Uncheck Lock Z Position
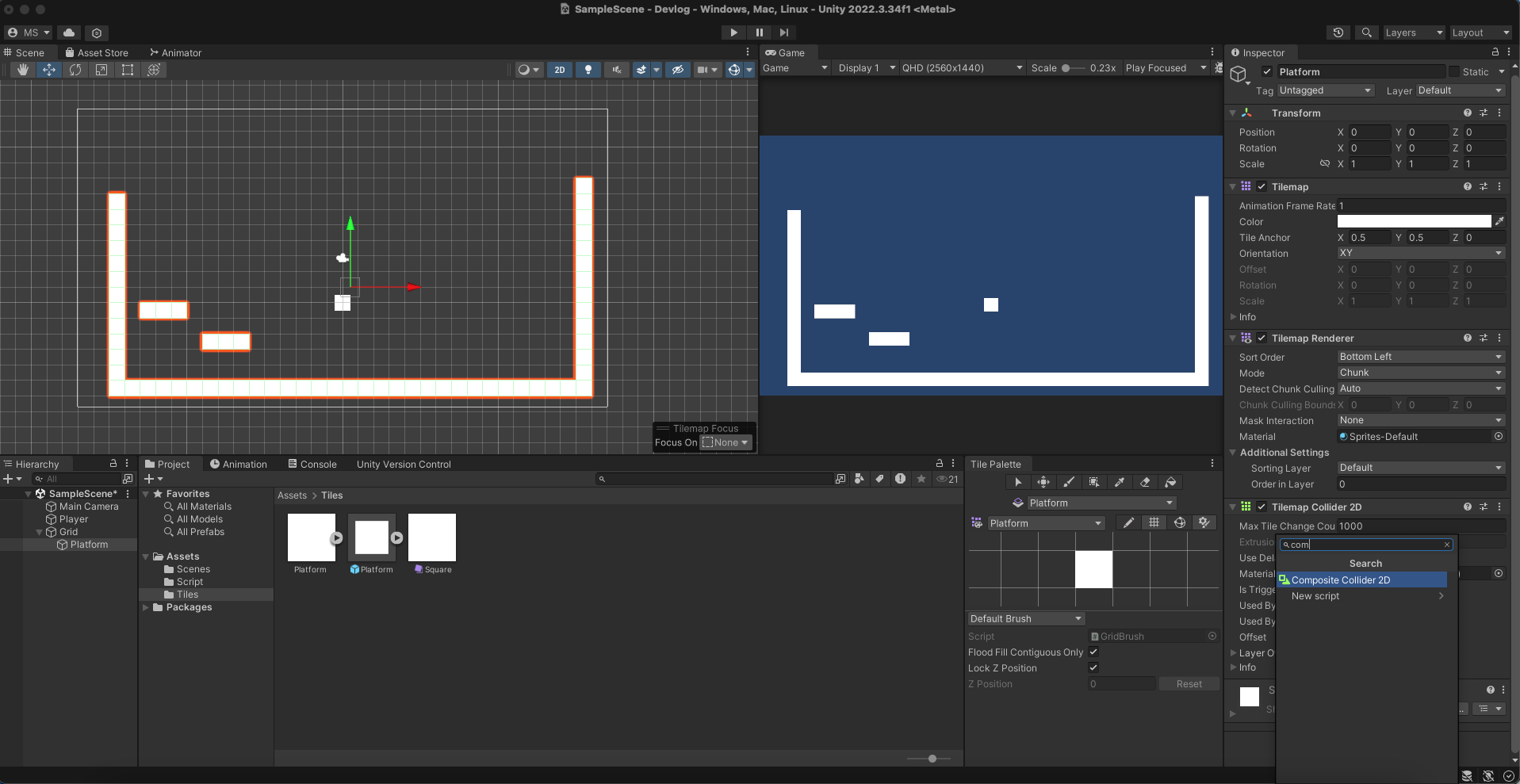Screen dimensions: 1520x784 tap(1093, 667)
